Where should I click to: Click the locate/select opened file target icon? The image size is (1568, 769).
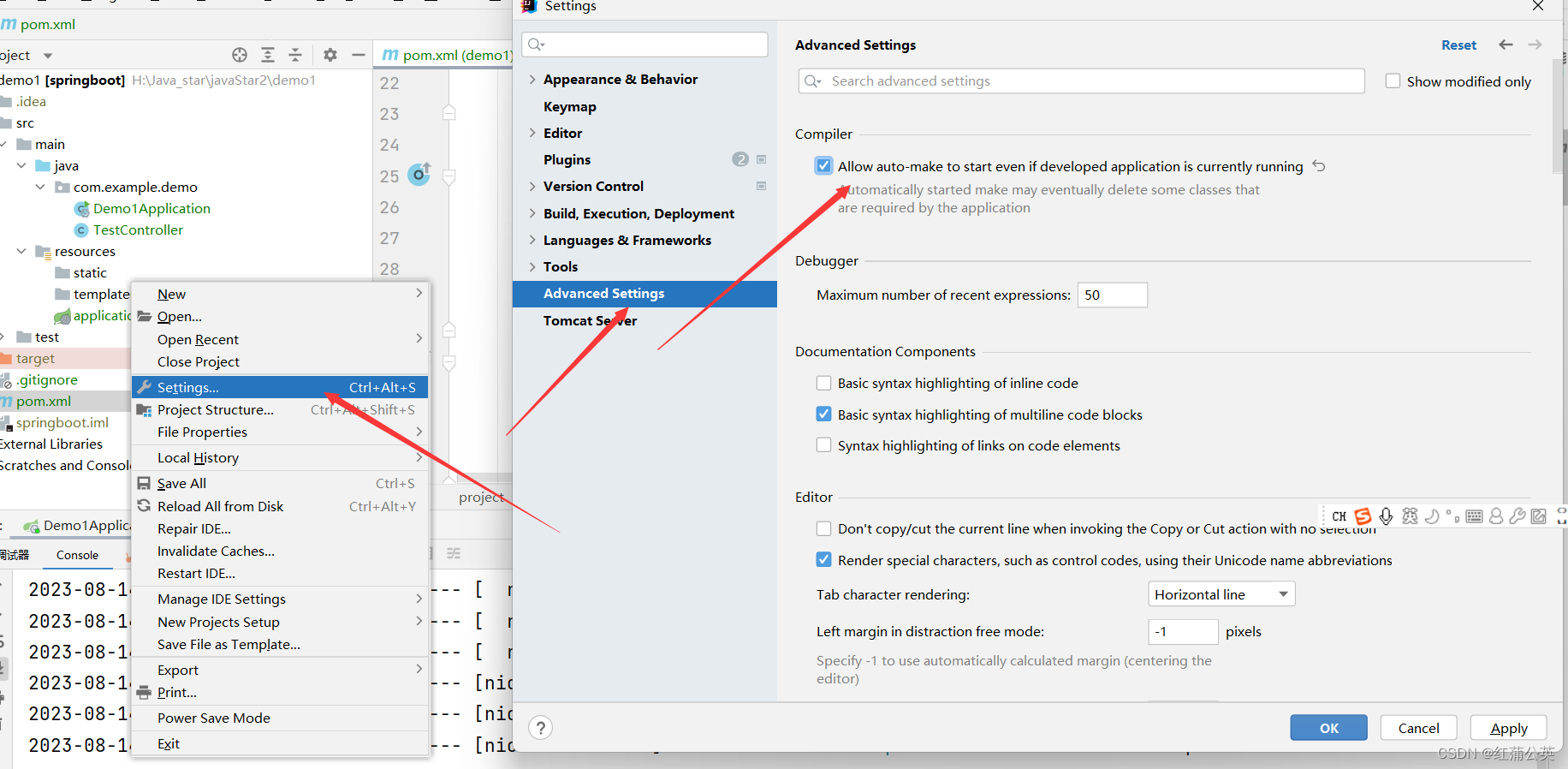[240, 55]
